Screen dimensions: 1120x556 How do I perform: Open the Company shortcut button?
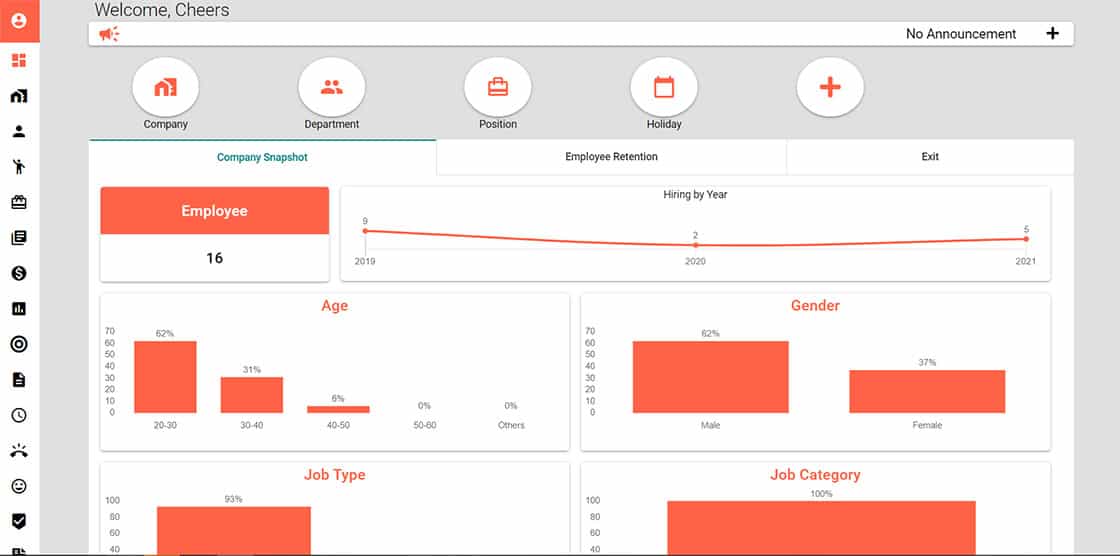(166, 88)
